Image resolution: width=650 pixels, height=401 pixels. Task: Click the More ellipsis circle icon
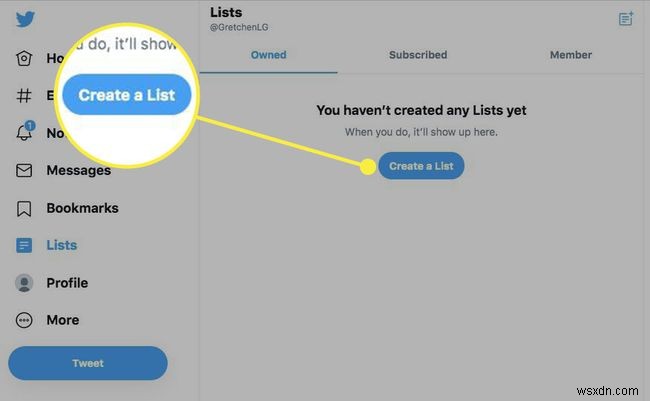click(x=25, y=320)
